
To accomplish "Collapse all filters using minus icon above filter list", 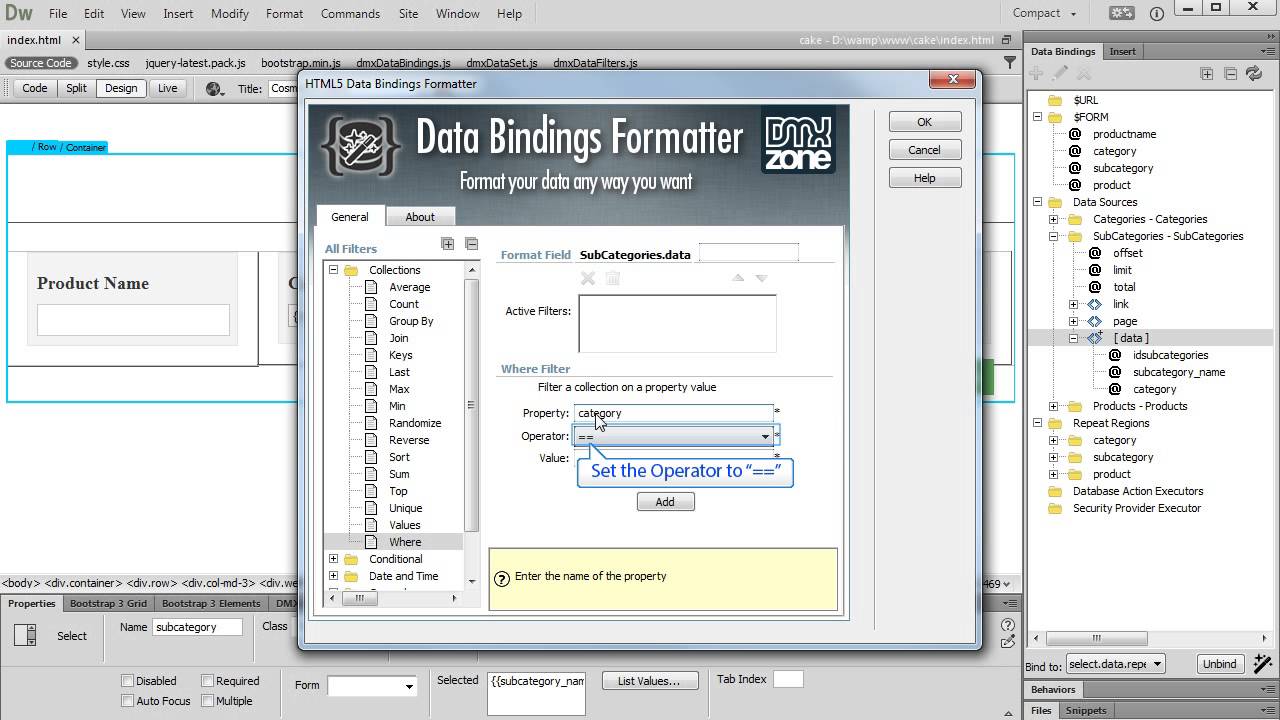I will [471, 244].
